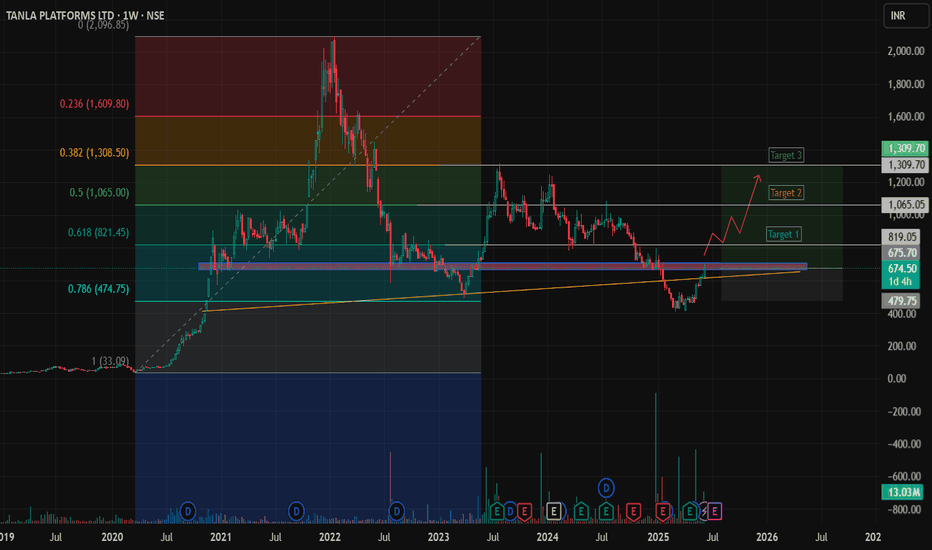Screen dimensions: 932x550
Task: Click the 1,065.05 price axis tag
Action: pyautogui.click(x=905, y=205)
